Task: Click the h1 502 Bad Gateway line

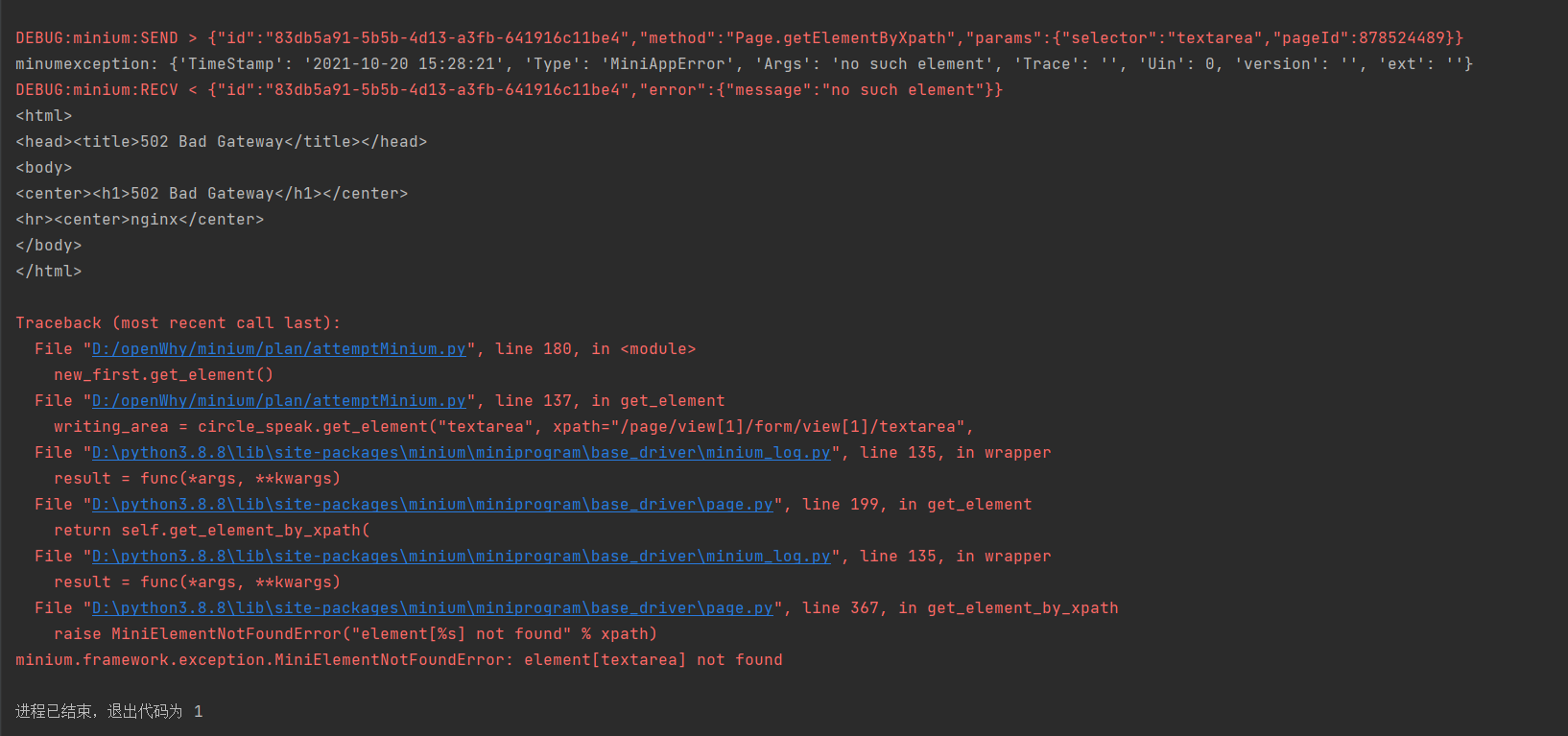Action: (211, 194)
